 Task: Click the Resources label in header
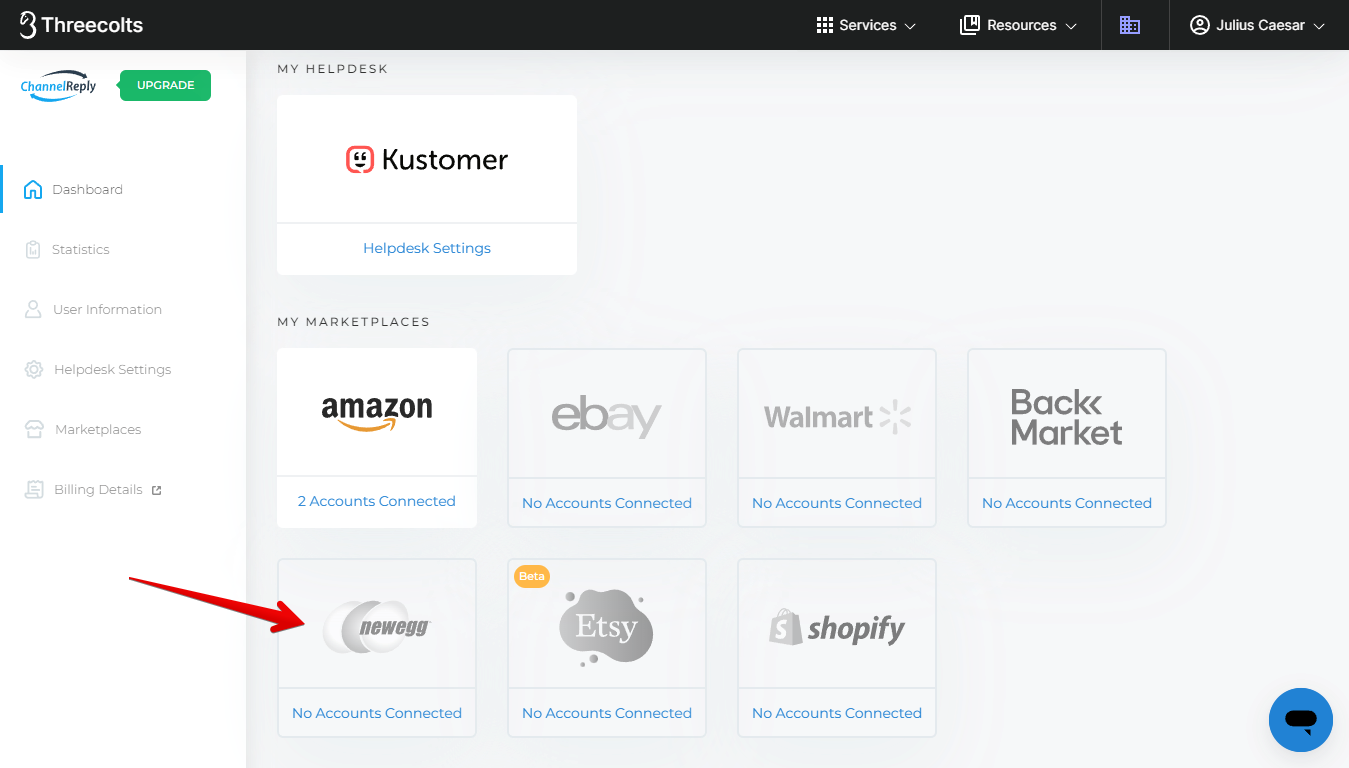[1022, 25]
